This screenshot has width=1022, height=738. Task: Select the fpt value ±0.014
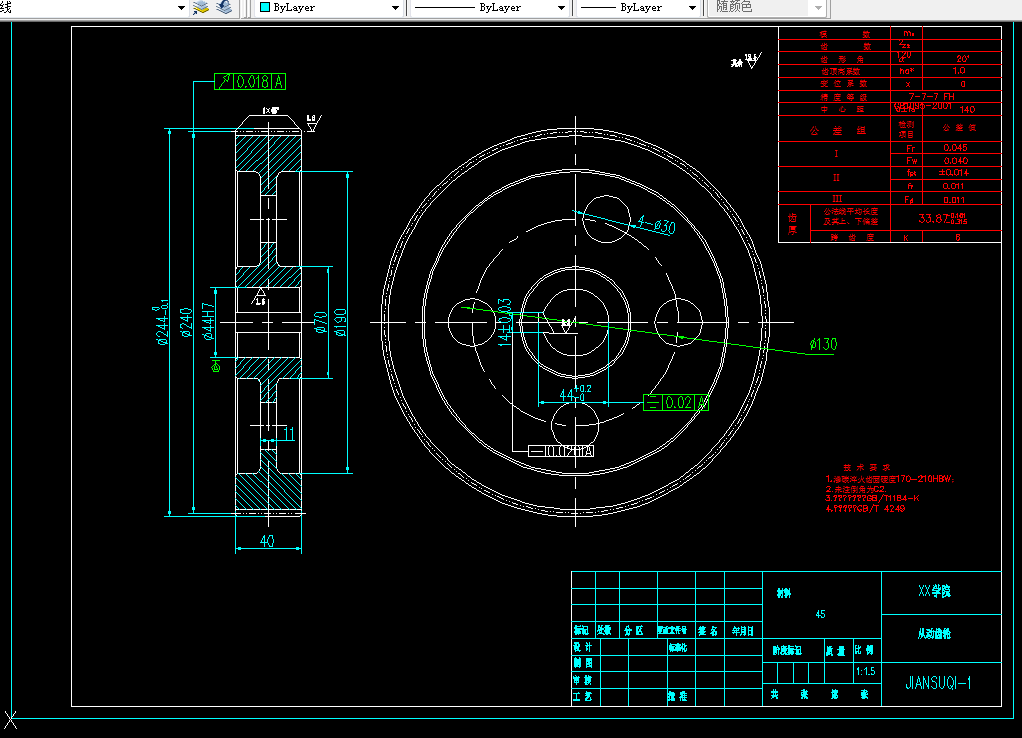pyautogui.click(x=954, y=173)
